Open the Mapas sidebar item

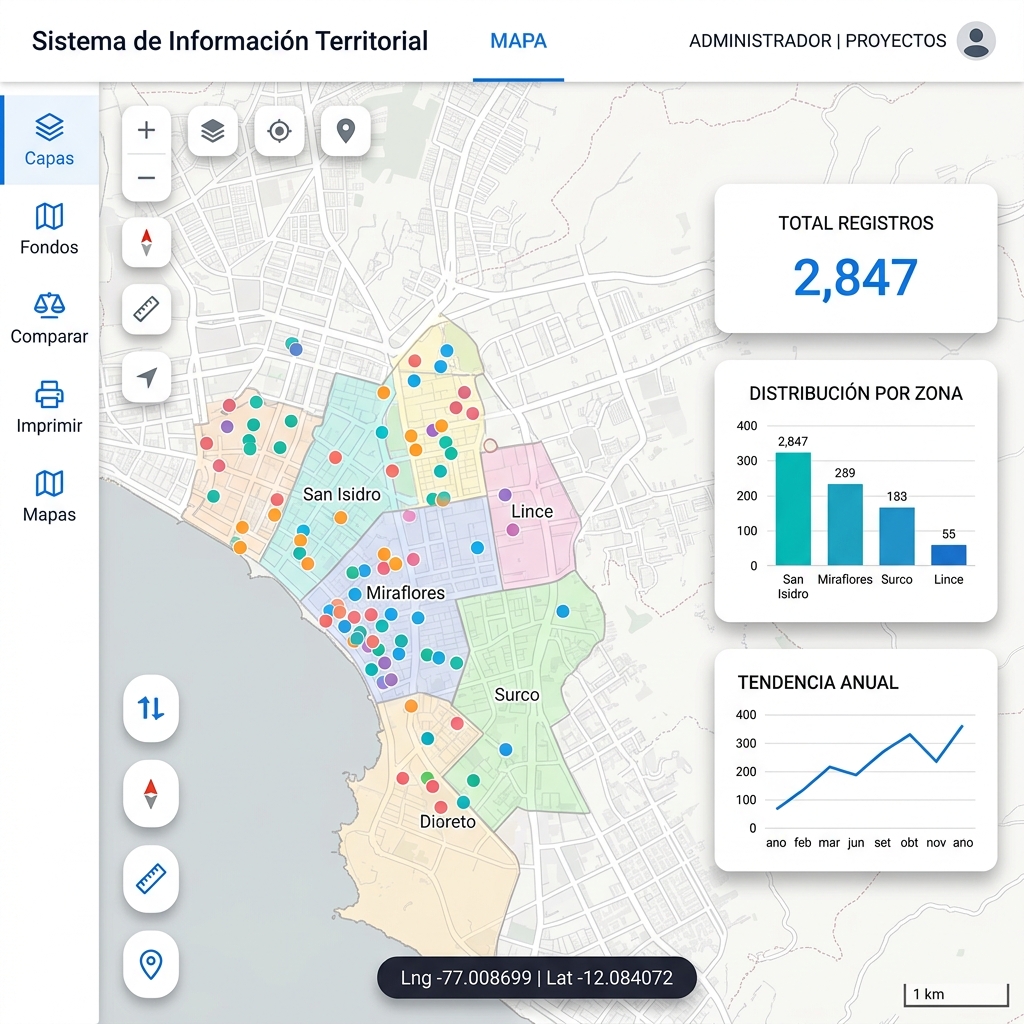pyautogui.click(x=50, y=497)
